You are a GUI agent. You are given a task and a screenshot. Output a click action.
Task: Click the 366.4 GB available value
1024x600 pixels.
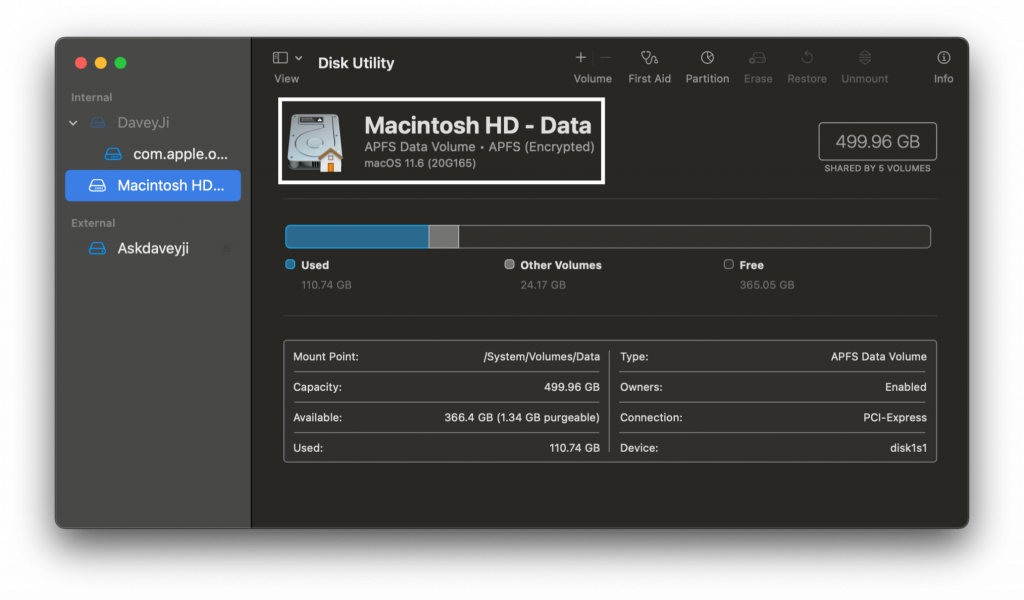(522, 417)
